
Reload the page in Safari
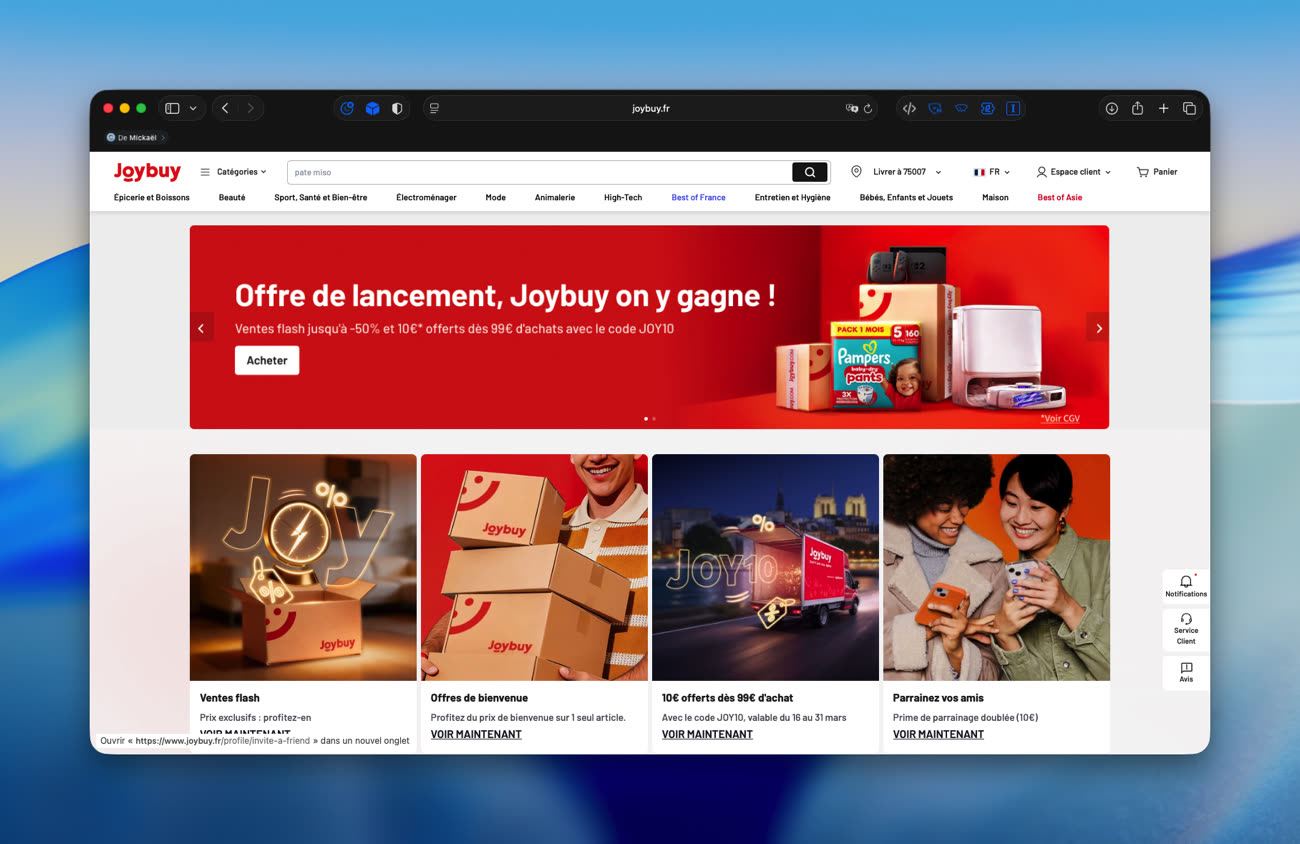[868, 109]
